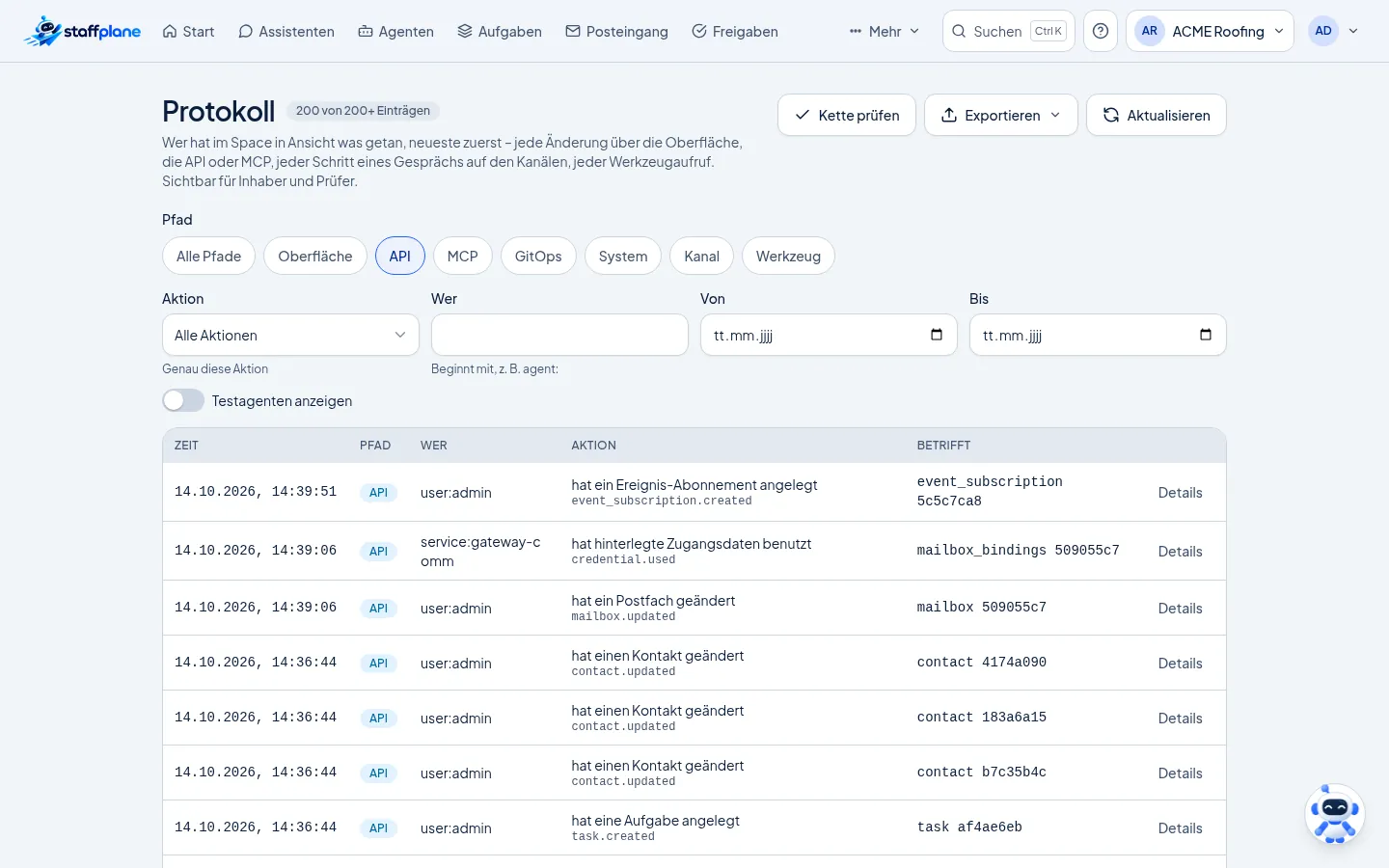Open Posteingang in the top navigation

[x=616, y=31]
